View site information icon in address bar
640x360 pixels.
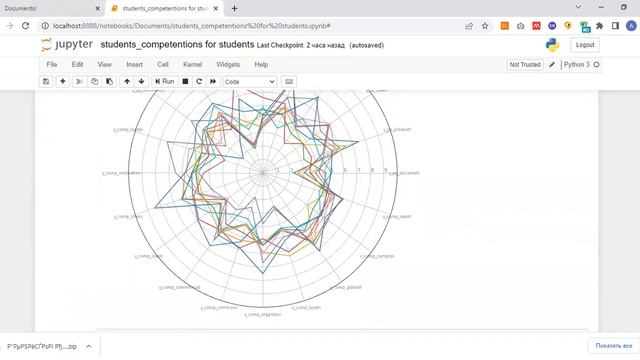(x=45, y=26)
